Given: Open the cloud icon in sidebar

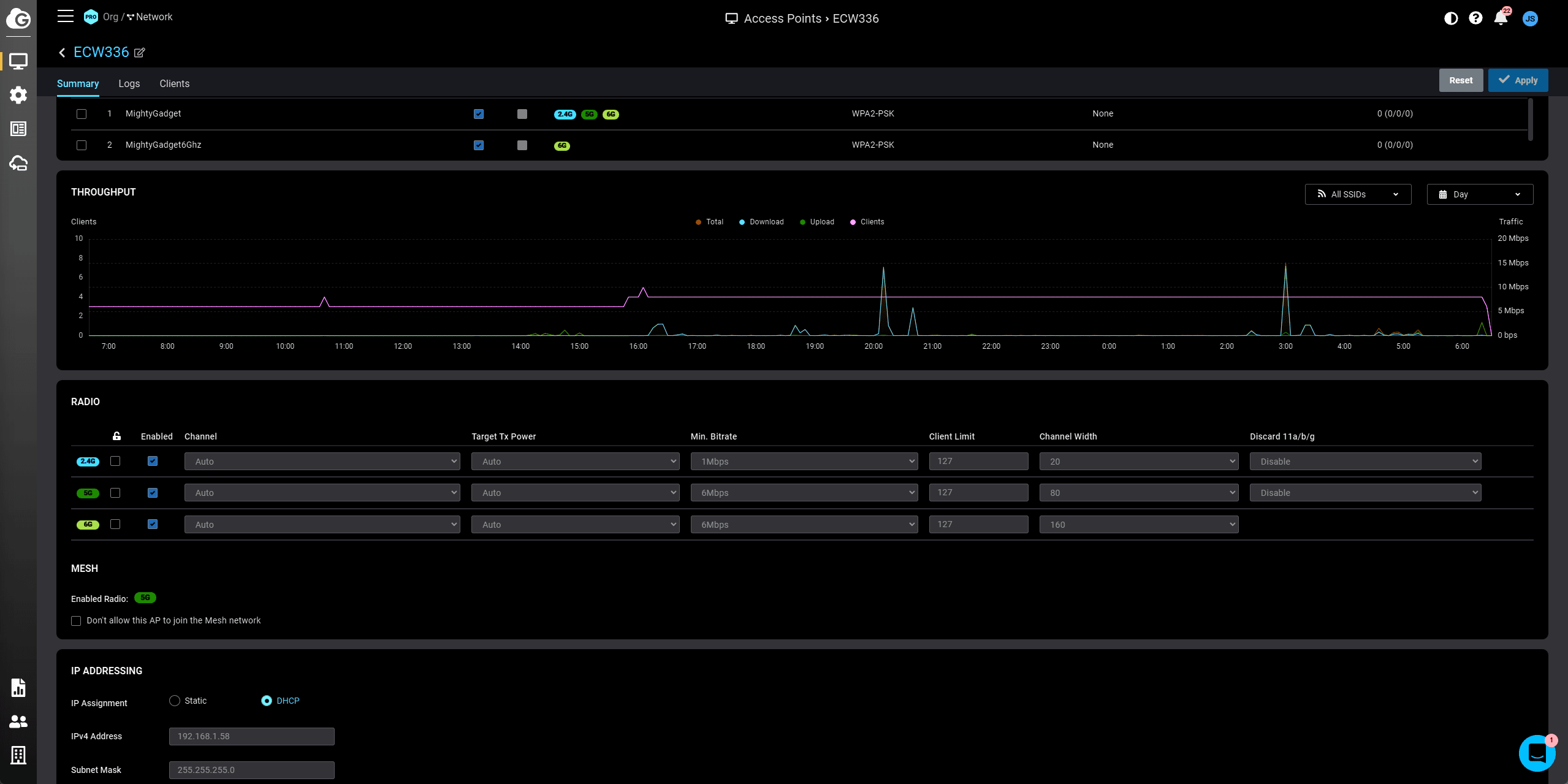Looking at the screenshot, I should point(18,163).
